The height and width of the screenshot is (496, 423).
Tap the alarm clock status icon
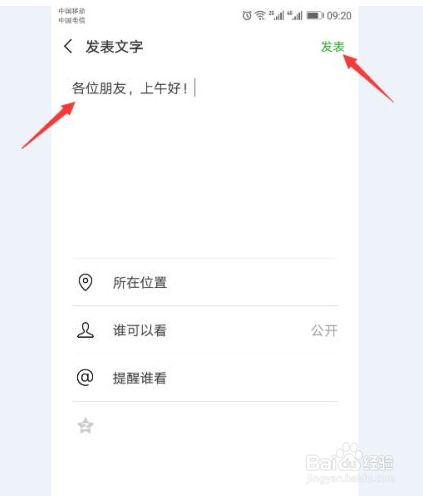[247, 15]
